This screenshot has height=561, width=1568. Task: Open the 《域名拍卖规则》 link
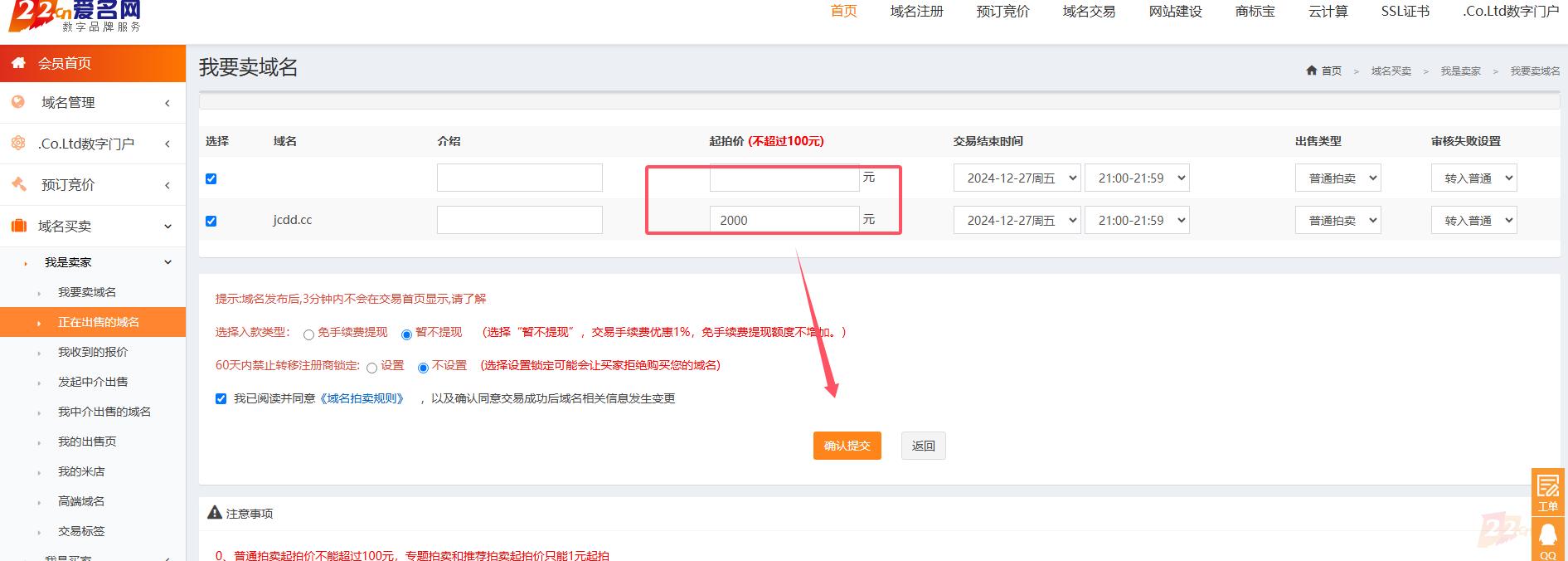(364, 398)
